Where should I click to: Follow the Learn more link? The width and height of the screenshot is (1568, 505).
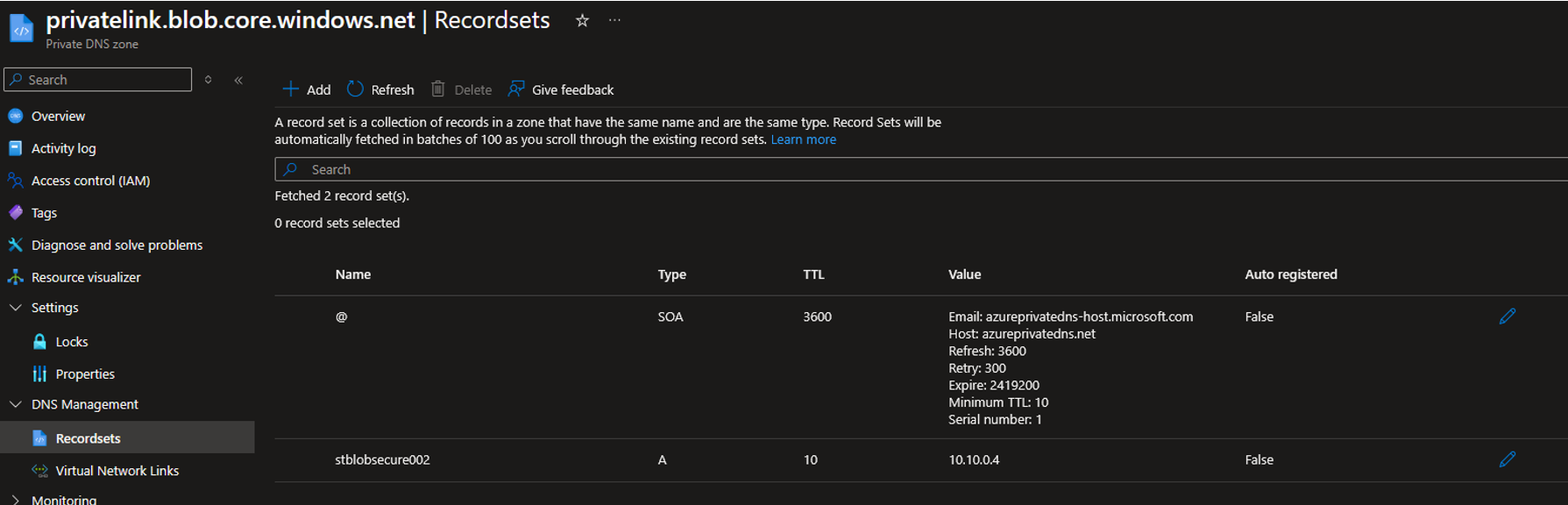(803, 139)
